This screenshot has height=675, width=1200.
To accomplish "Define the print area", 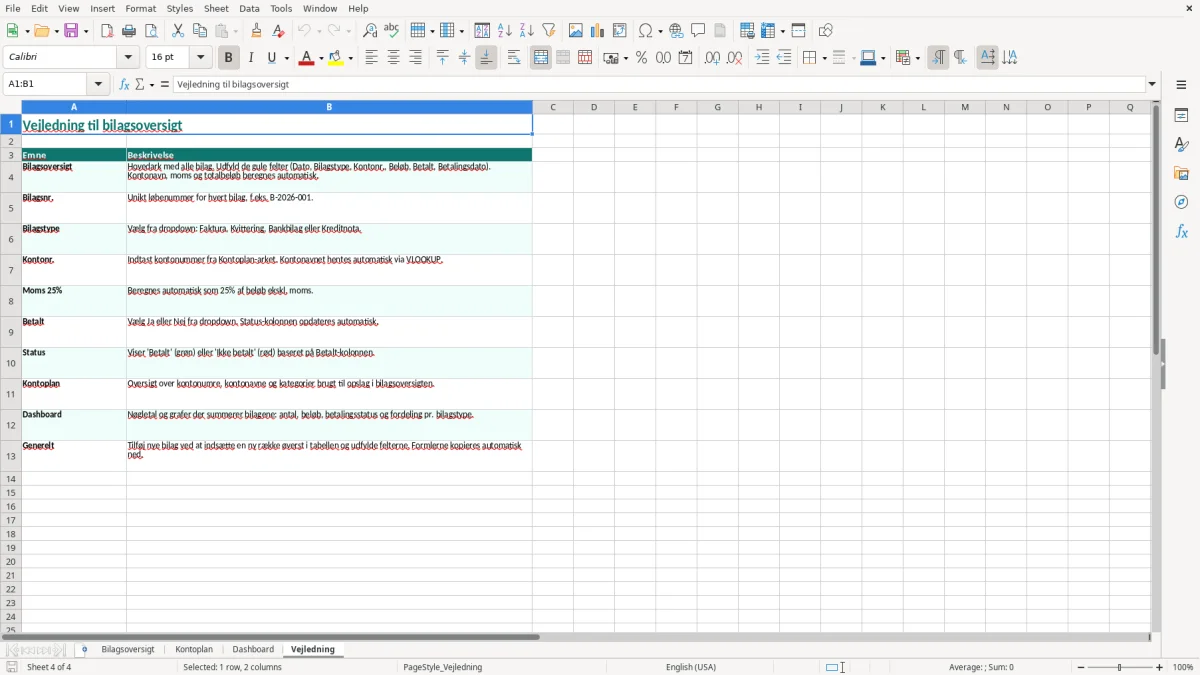I will point(747,31).
